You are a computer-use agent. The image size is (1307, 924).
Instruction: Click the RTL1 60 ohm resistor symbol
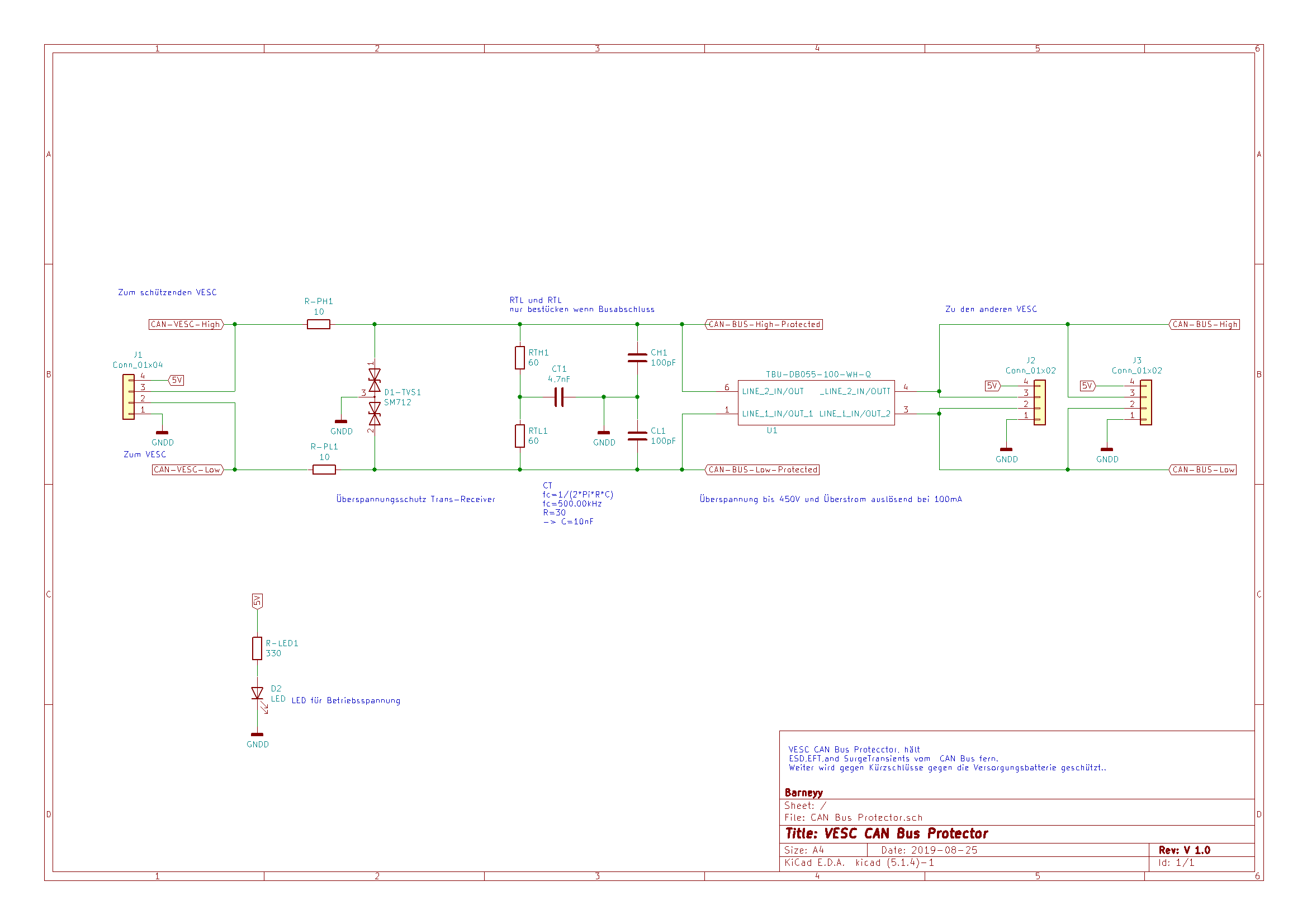[x=520, y=435]
